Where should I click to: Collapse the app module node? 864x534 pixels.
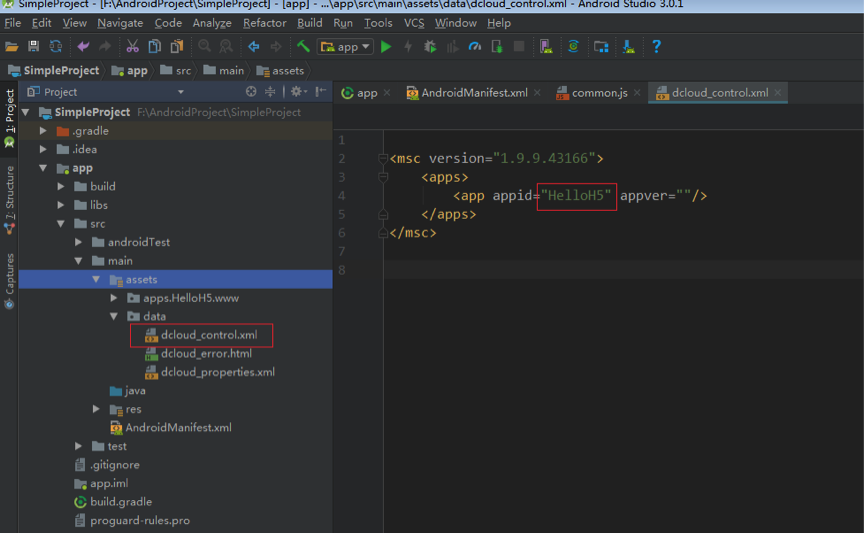pyautogui.click(x=43, y=168)
